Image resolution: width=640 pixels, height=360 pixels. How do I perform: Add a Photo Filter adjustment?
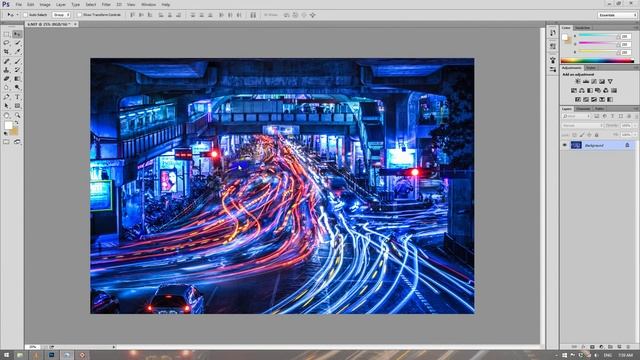[x=598, y=90]
